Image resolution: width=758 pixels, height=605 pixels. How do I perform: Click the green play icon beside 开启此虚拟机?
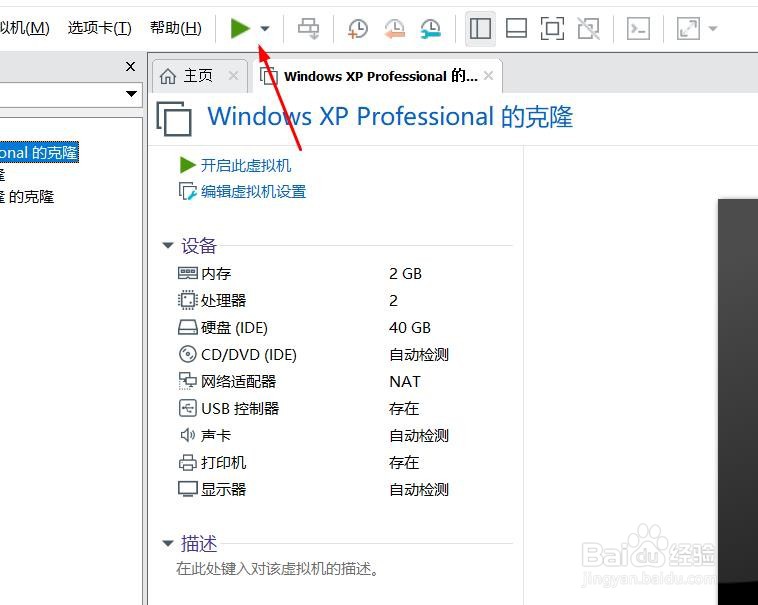pos(187,165)
